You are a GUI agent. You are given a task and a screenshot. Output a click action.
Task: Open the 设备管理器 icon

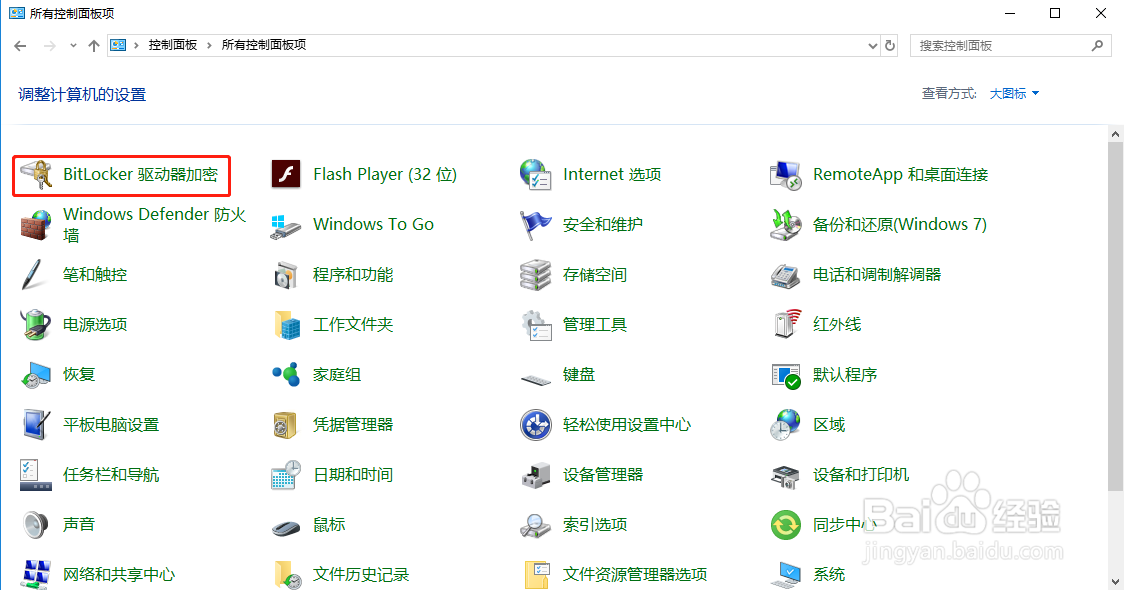pyautogui.click(x=535, y=475)
